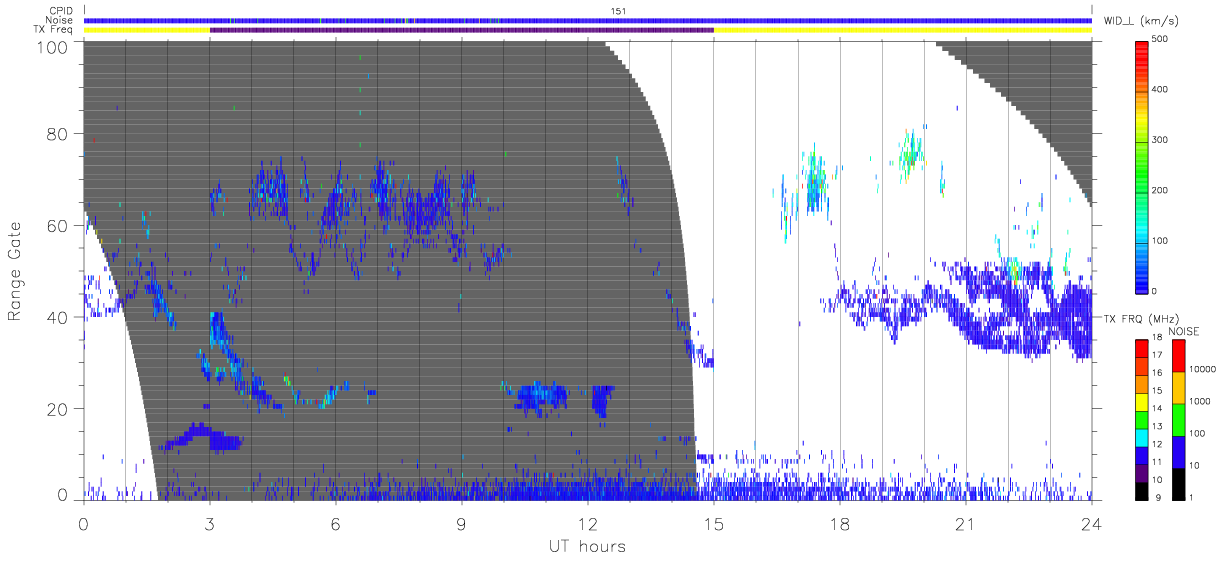Click UT hours tick label 21
1228x567 pixels.
(966, 524)
